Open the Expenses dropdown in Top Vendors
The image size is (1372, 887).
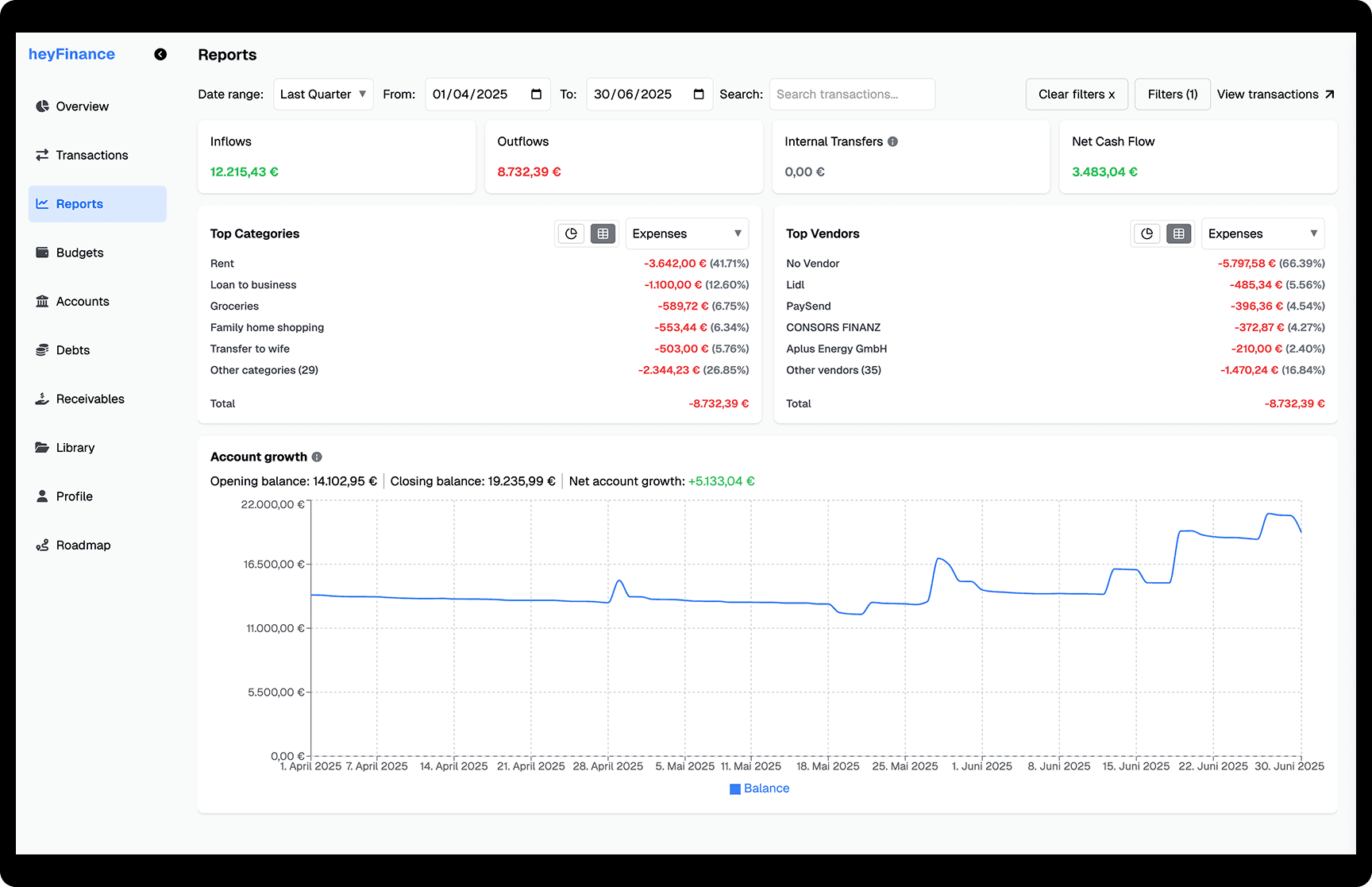click(x=1262, y=233)
